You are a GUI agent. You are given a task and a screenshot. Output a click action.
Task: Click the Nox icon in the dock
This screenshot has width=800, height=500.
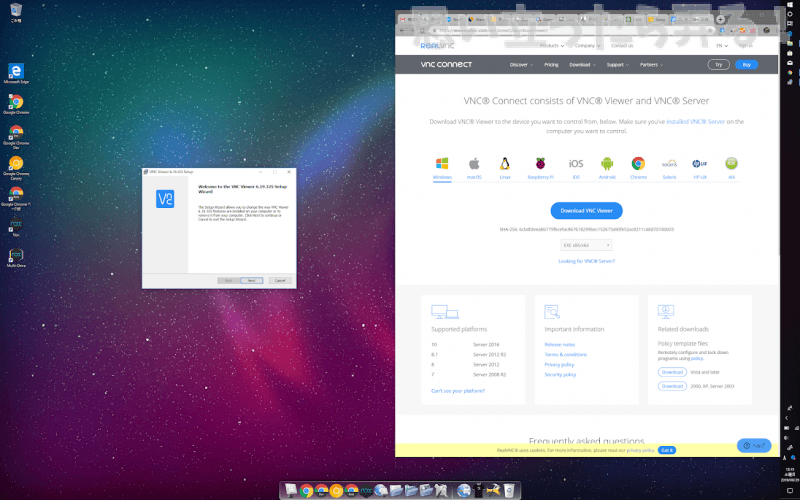[x=366, y=491]
